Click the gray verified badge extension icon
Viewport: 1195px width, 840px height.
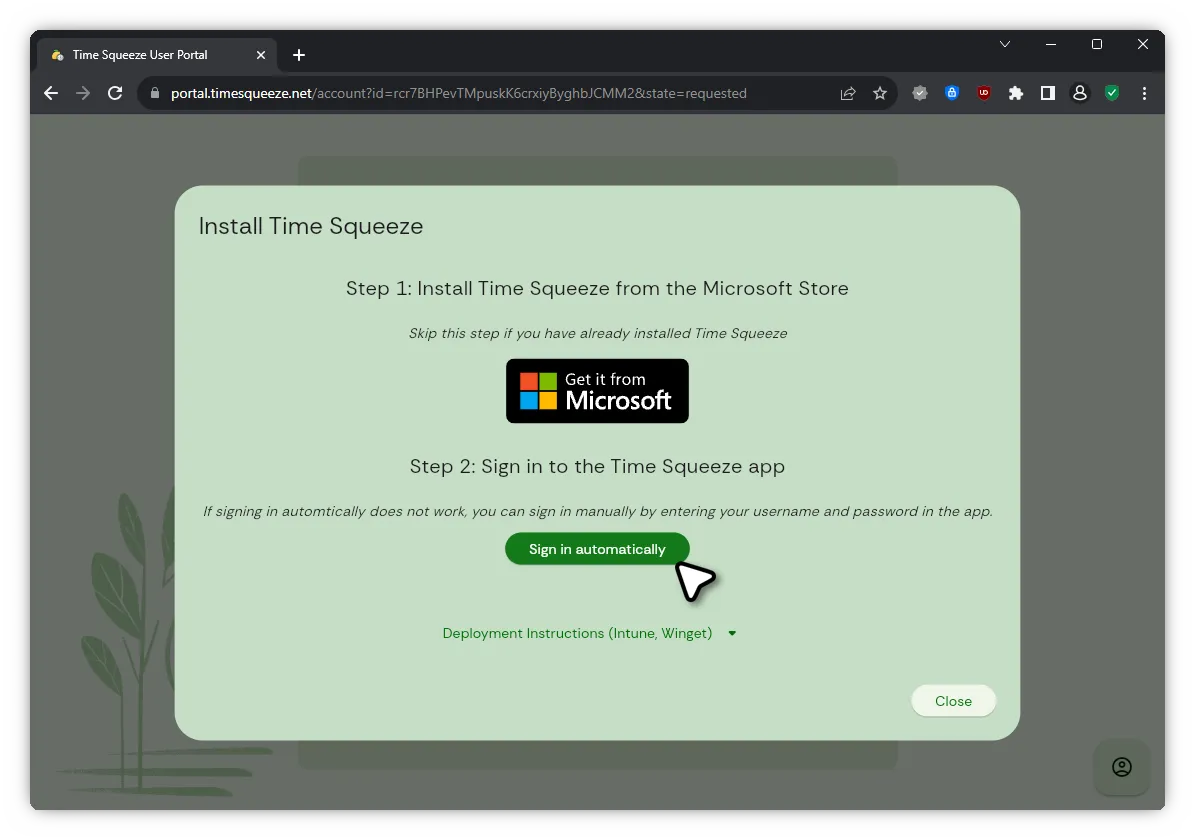pyautogui.click(x=920, y=93)
